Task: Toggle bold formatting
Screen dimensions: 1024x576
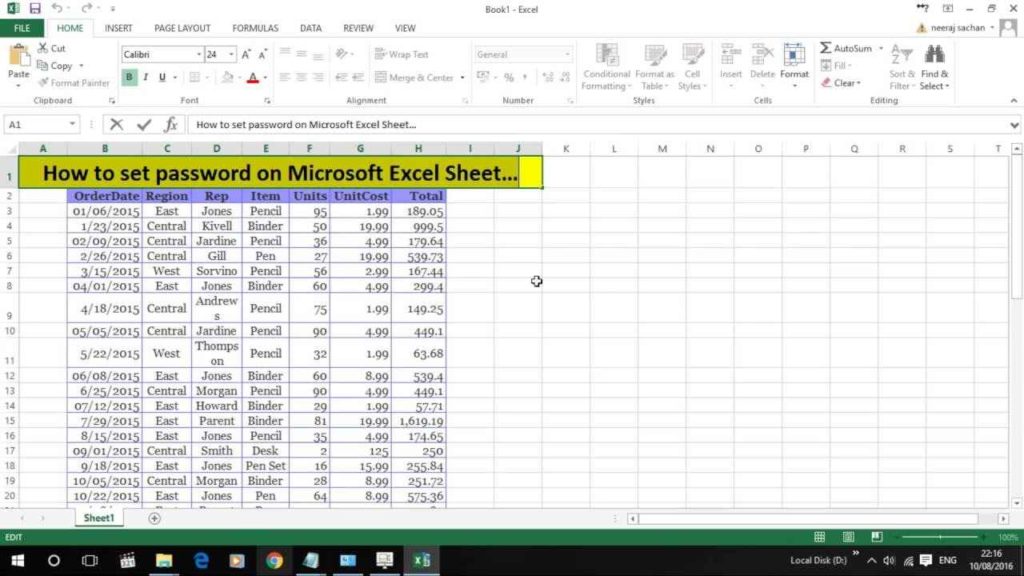Action: coord(128,77)
